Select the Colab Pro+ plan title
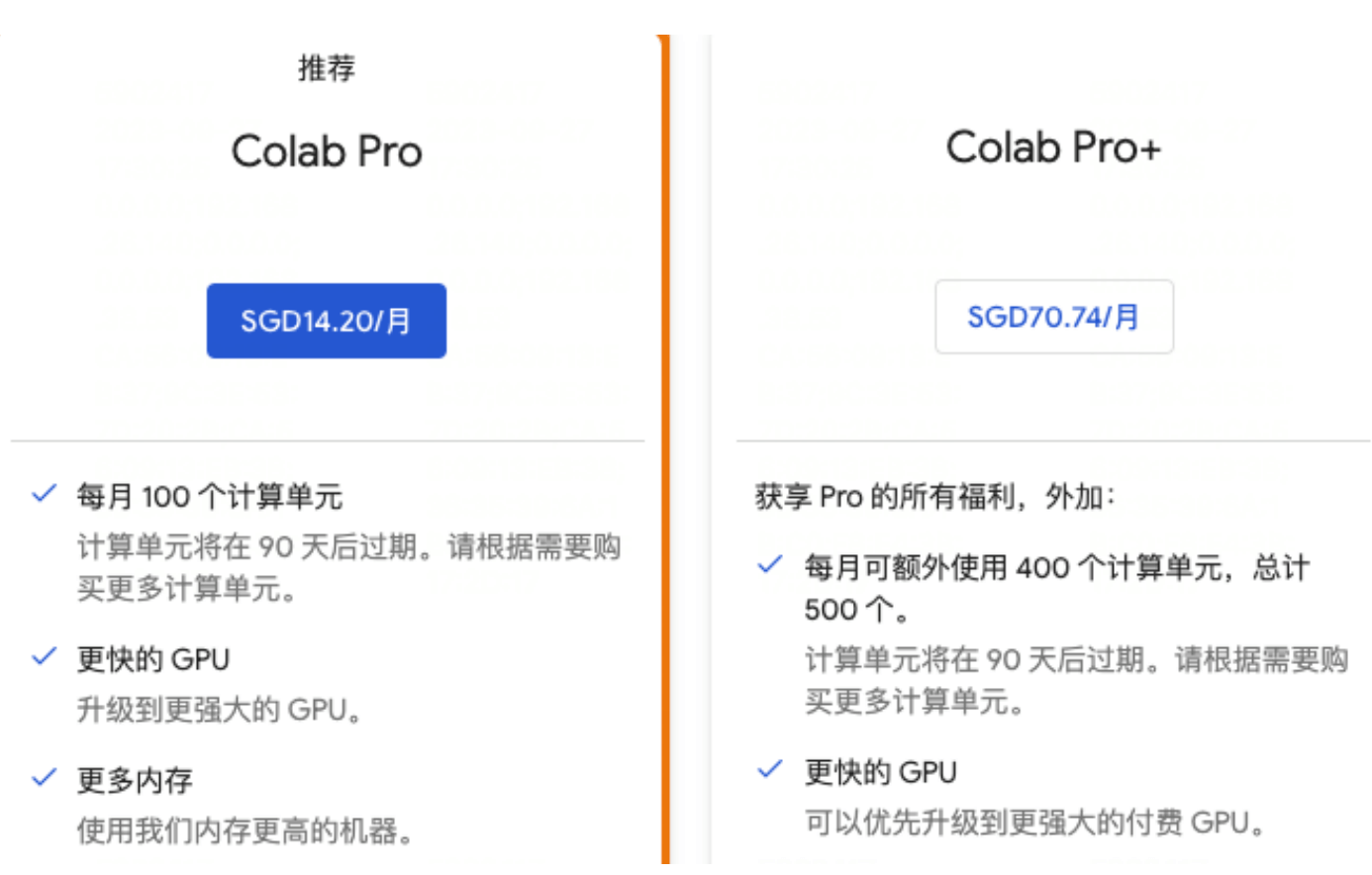Screen dimensions: 1372x875 tap(1053, 147)
